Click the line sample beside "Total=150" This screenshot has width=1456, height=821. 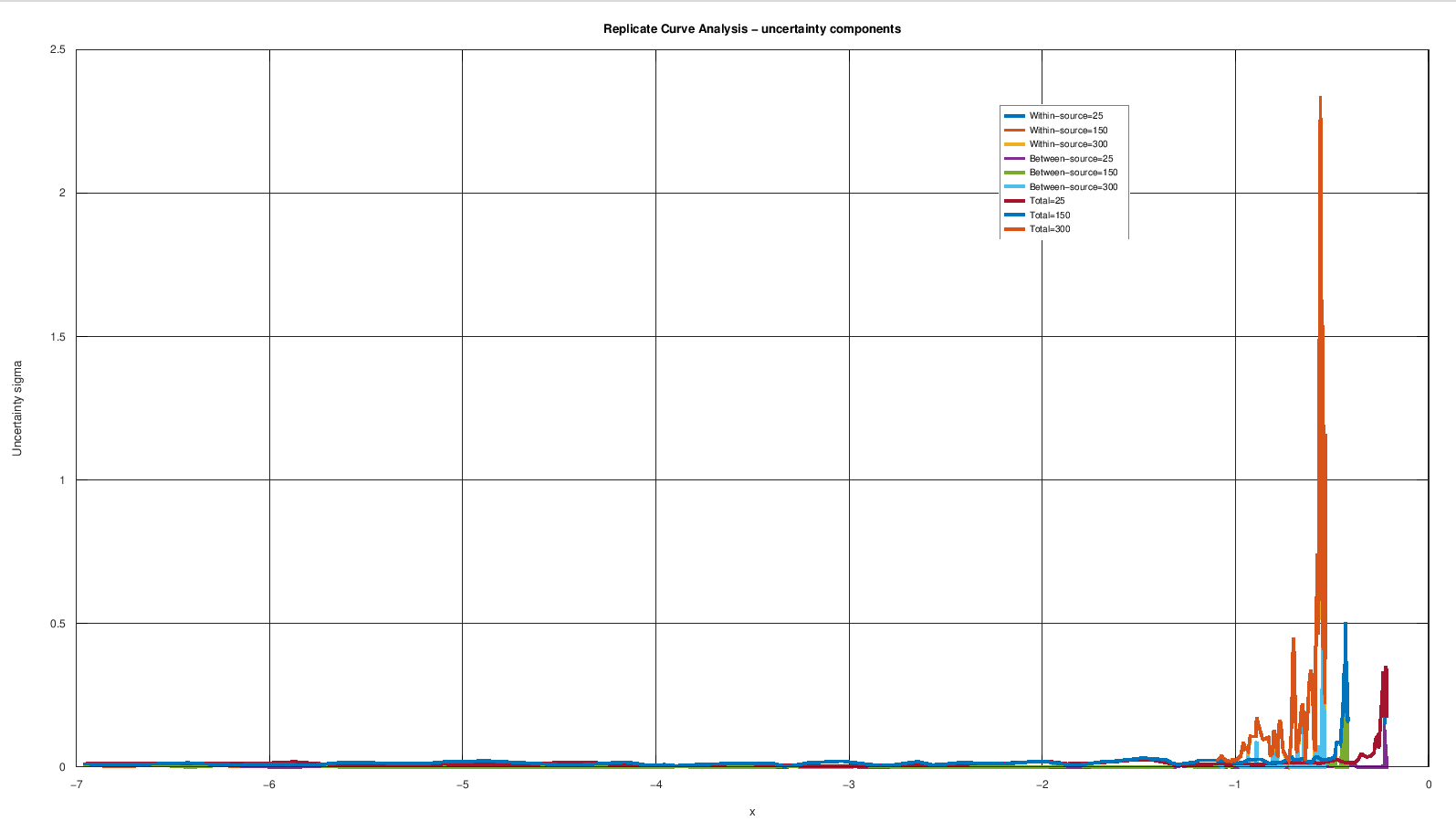pos(1014,216)
